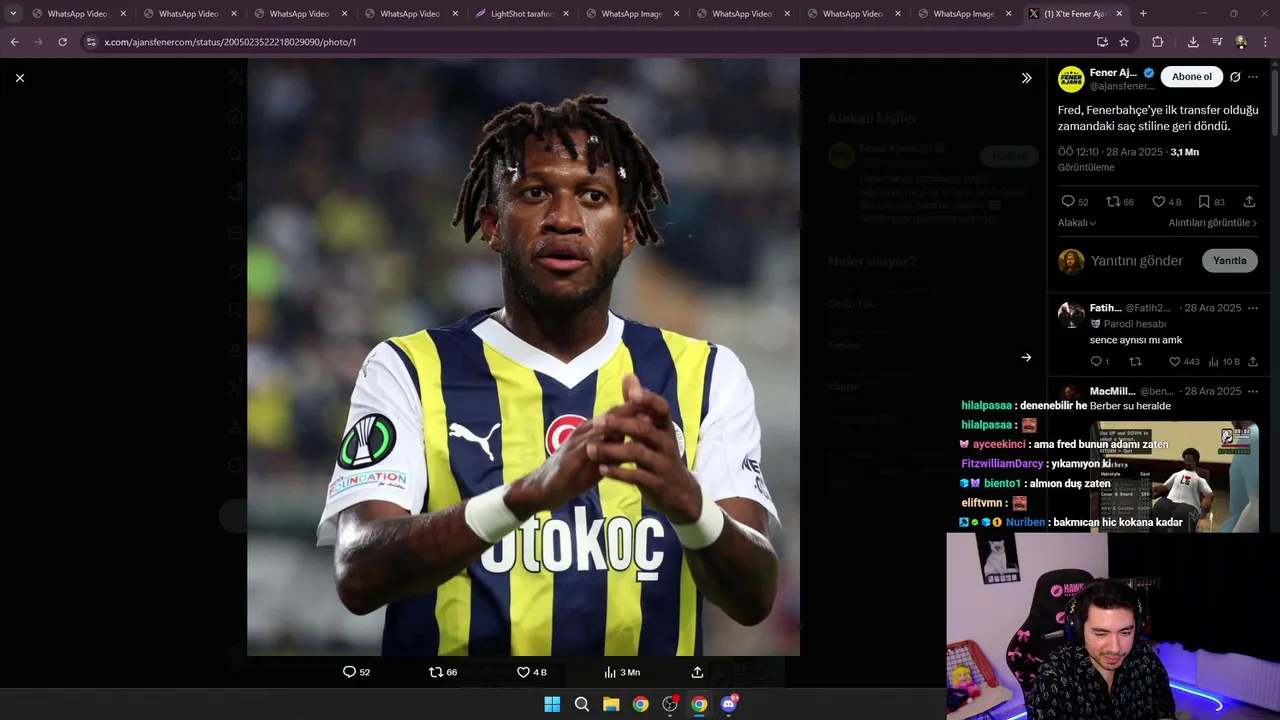
Task: Repost Fatih's comment
Action: click(x=1135, y=362)
